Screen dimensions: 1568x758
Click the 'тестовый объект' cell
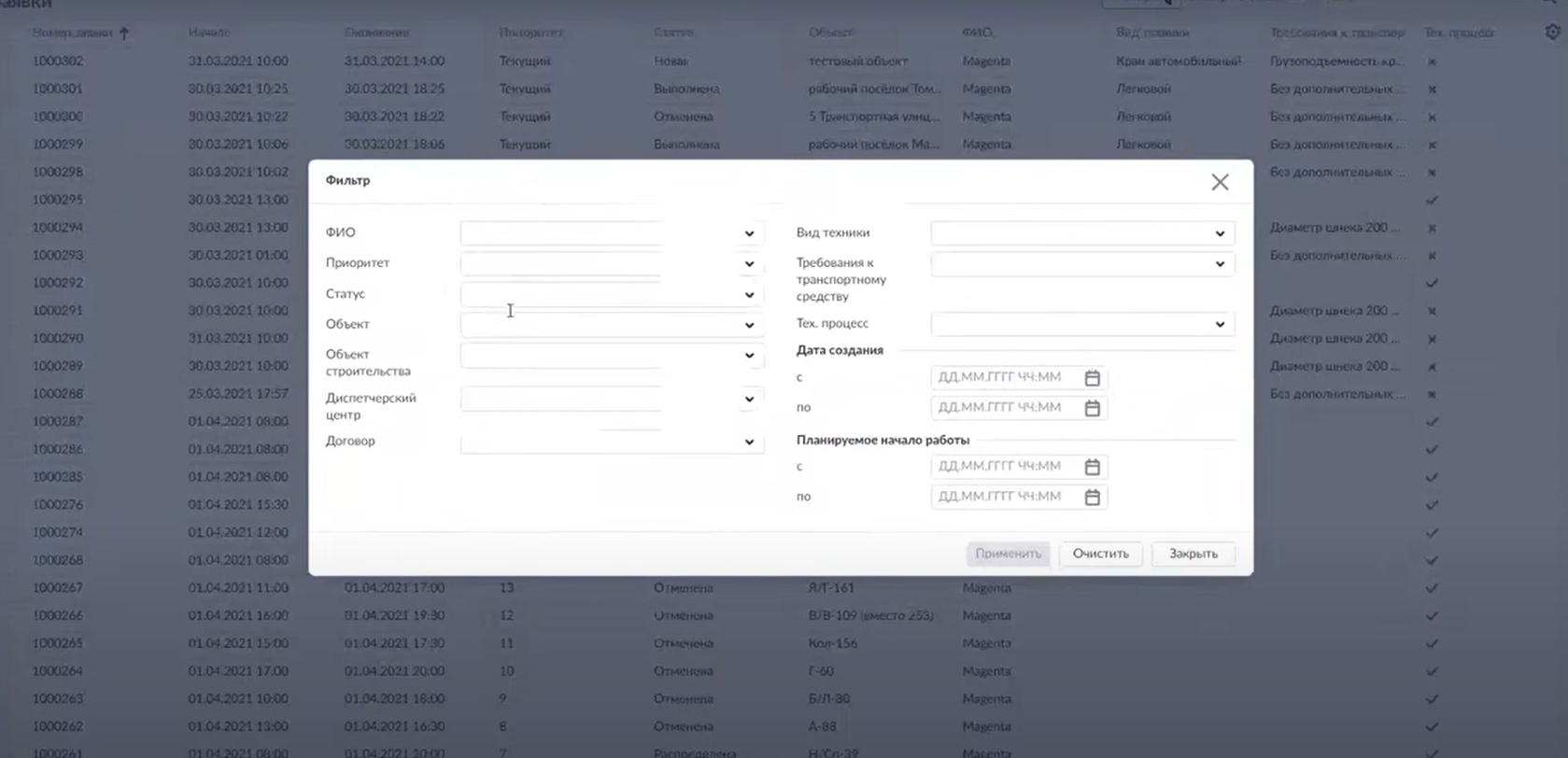point(858,61)
